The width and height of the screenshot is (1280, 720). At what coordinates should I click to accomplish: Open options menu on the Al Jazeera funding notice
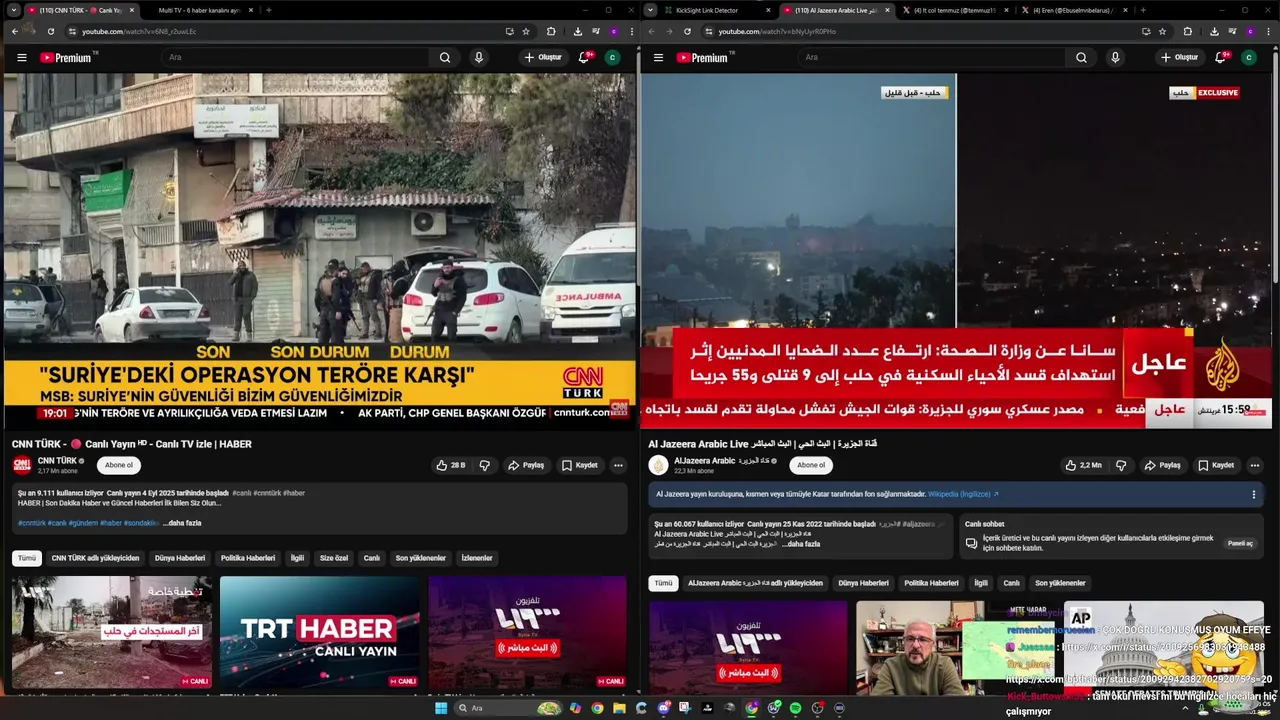click(x=1253, y=494)
